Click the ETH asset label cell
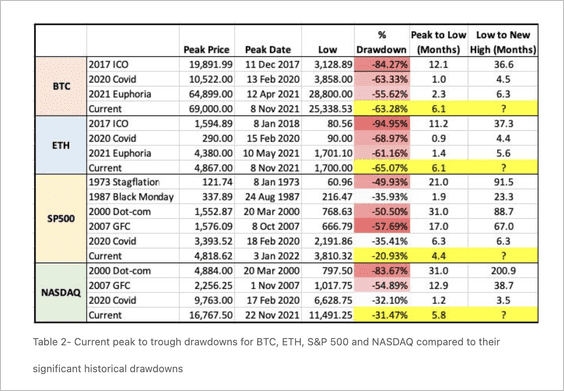564x391 pixels. pos(61,145)
